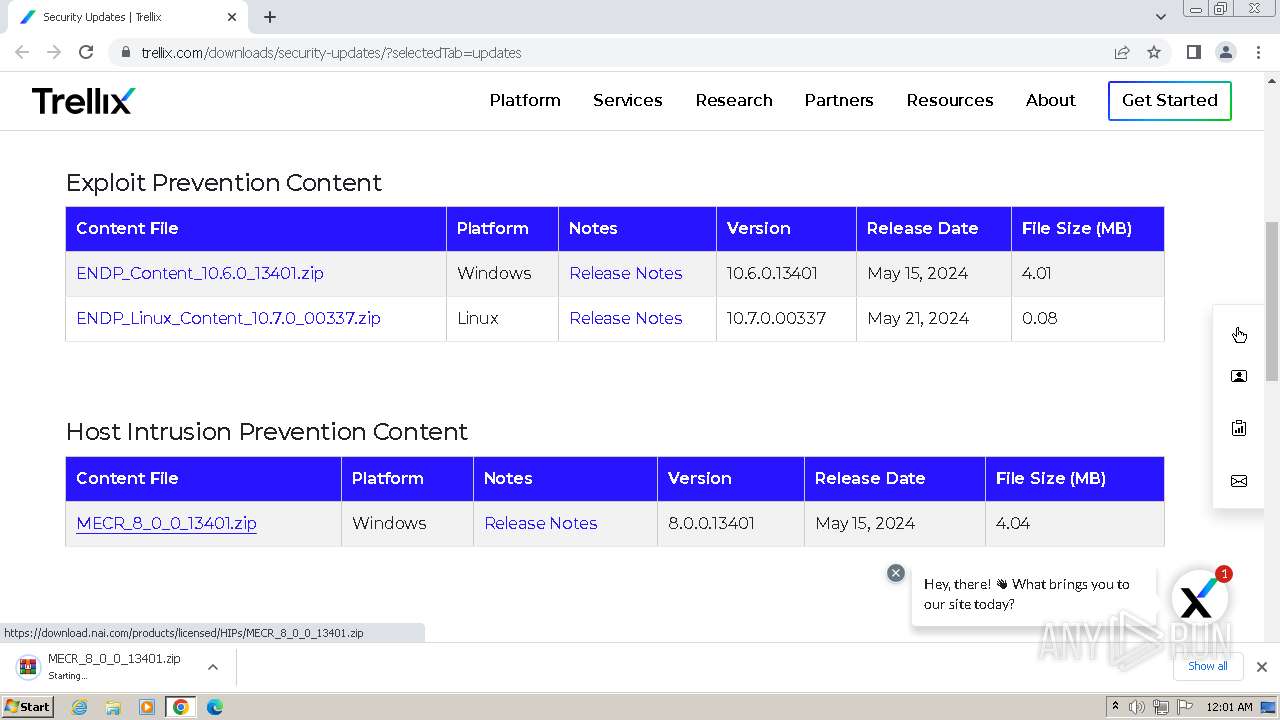
Task: Click the page vertical scrollbar thumb
Action: tap(1272, 300)
